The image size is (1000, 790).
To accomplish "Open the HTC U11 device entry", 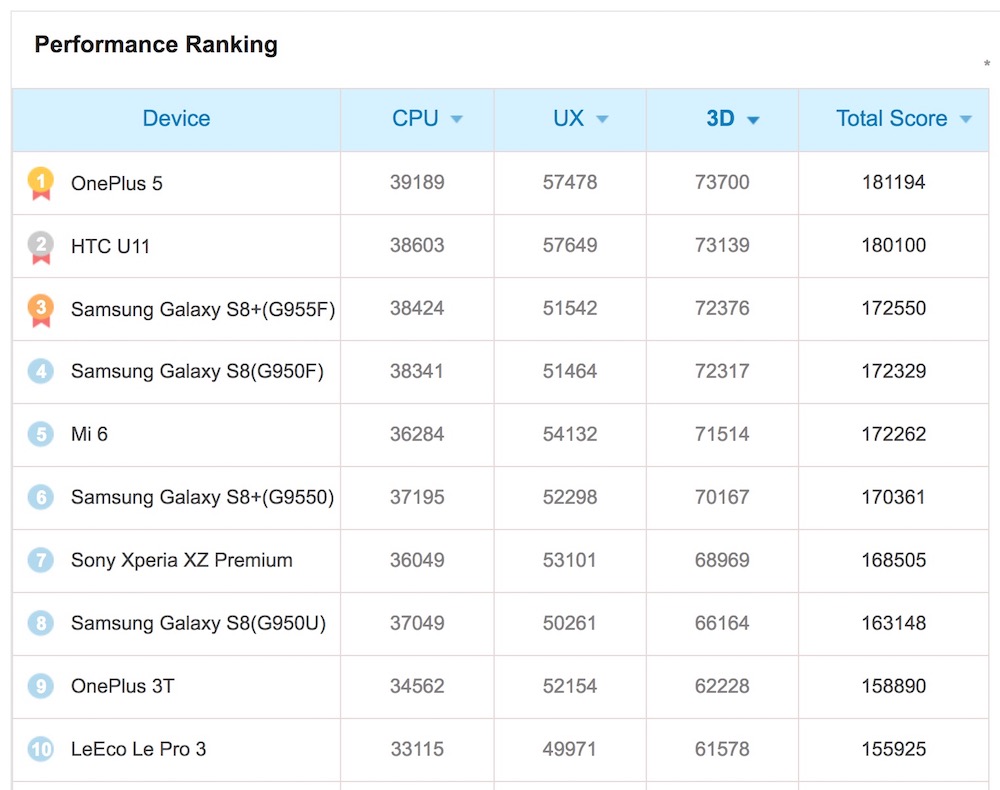I will pos(110,246).
